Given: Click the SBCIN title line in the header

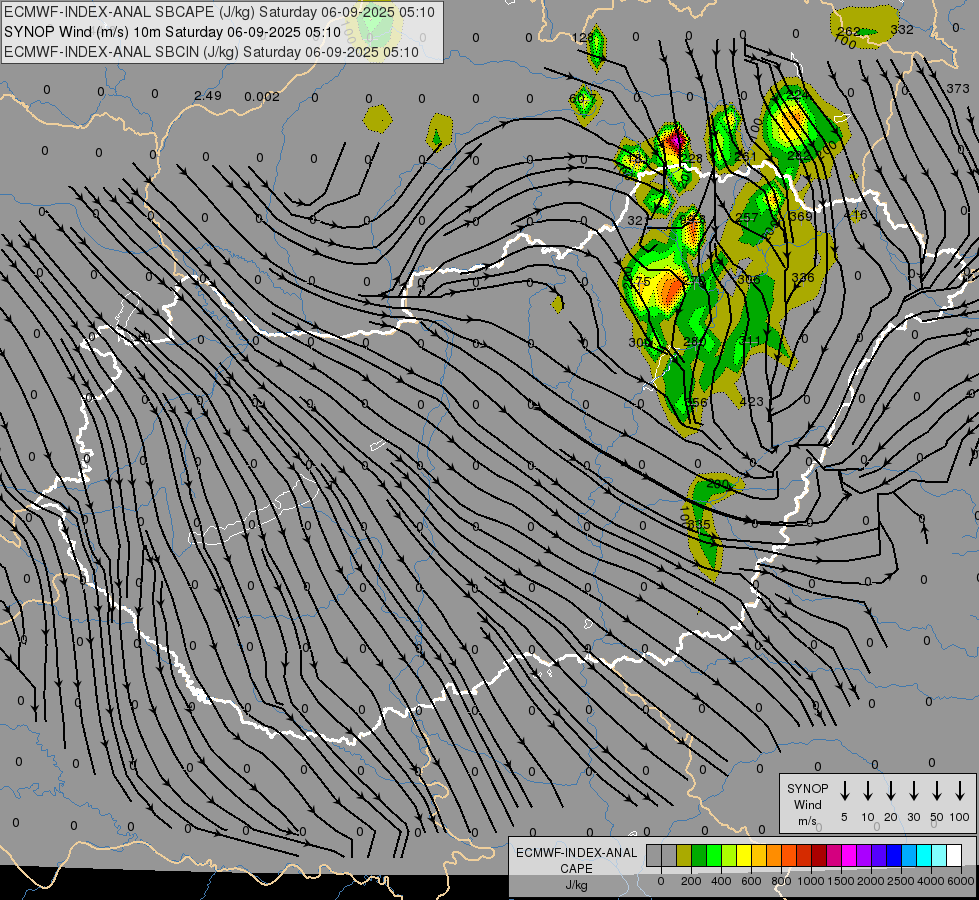Looking at the screenshot, I should 211,52.
